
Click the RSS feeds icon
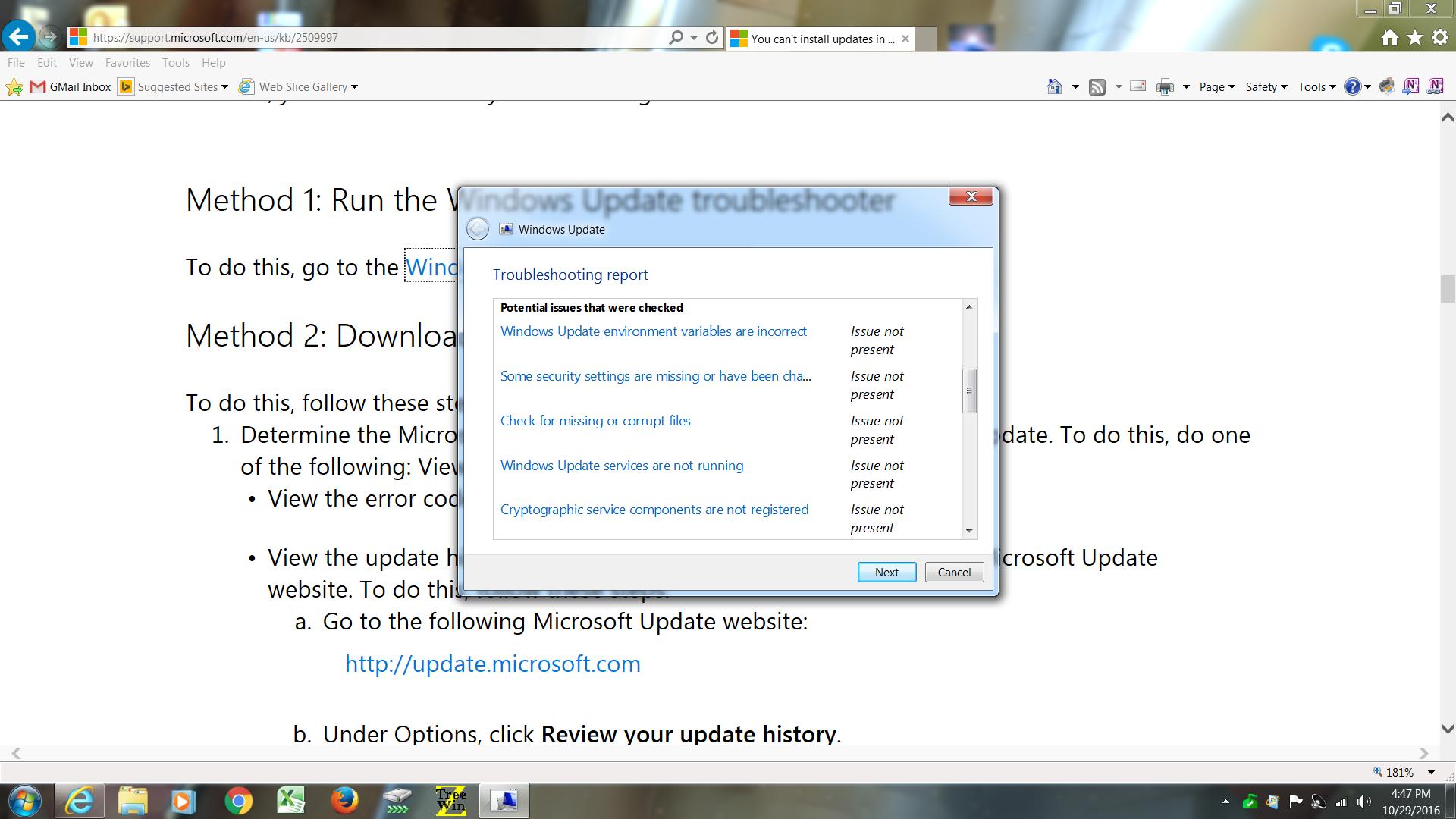(1097, 86)
